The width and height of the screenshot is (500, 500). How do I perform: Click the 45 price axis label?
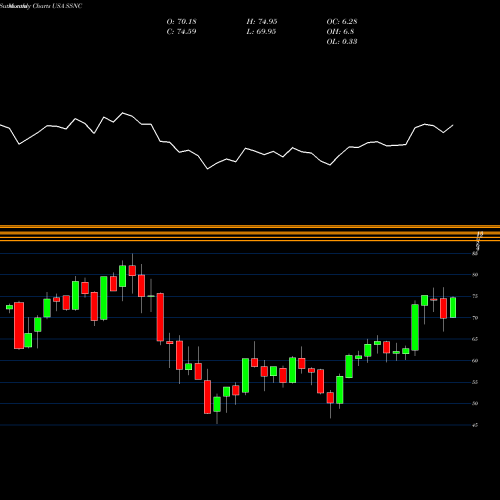475,425
